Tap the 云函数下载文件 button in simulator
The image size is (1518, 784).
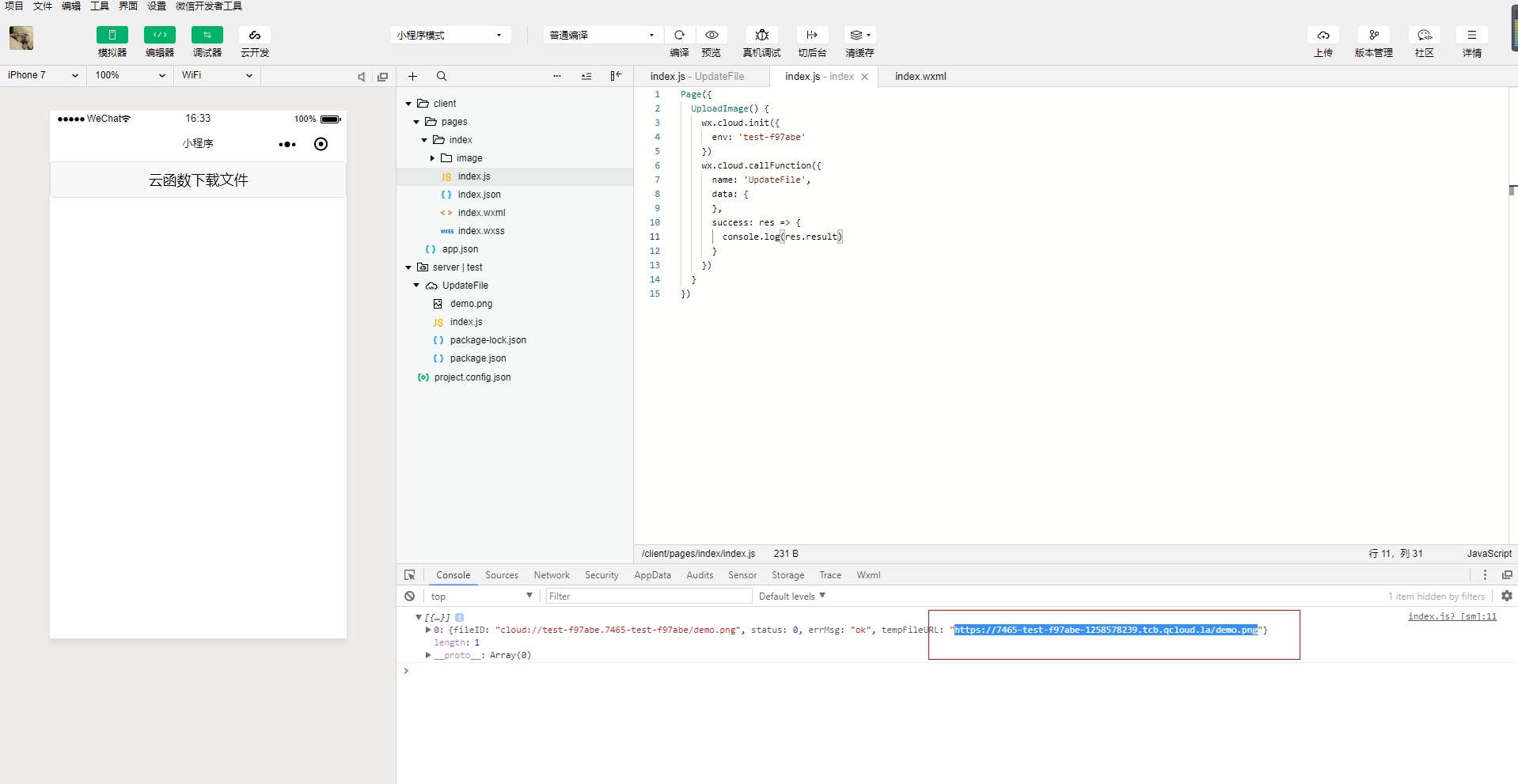point(198,180)
